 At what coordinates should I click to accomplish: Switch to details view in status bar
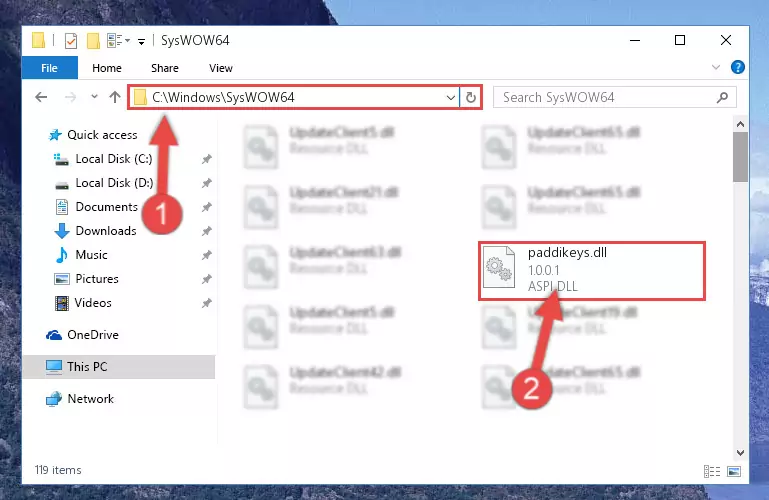point(712,472)
